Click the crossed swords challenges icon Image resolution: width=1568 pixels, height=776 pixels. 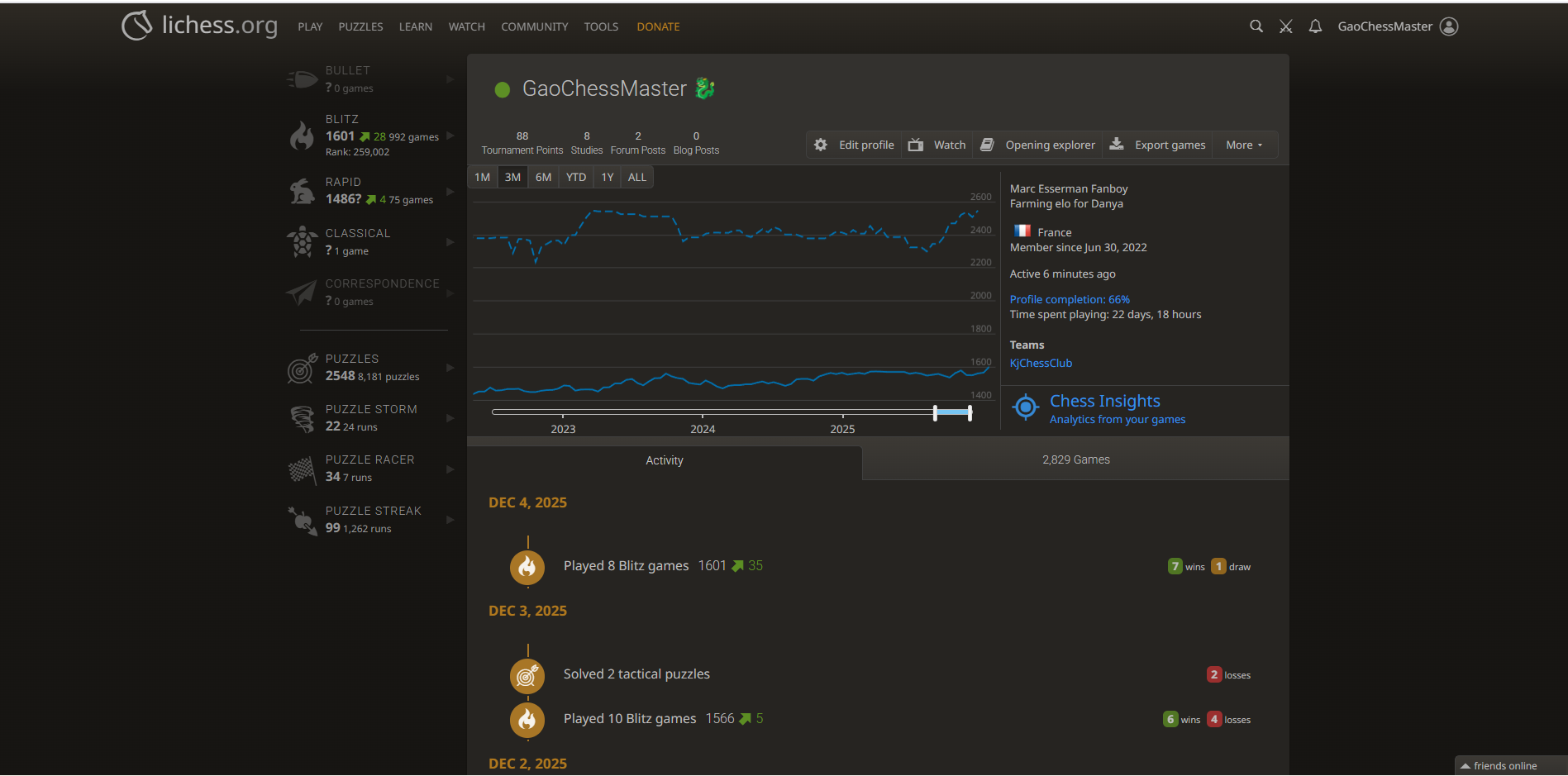pos(1285,26)
